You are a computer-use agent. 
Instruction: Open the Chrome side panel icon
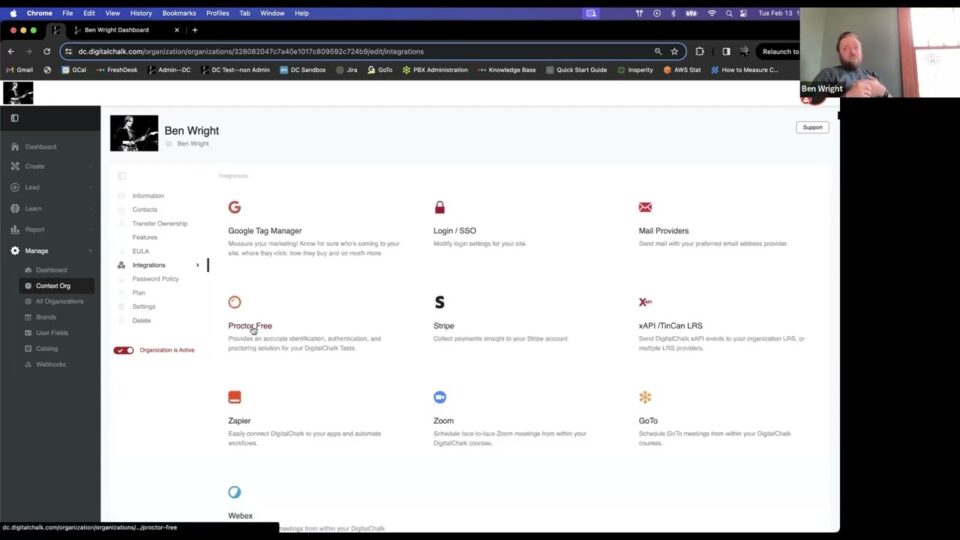[x=726, y=51]
